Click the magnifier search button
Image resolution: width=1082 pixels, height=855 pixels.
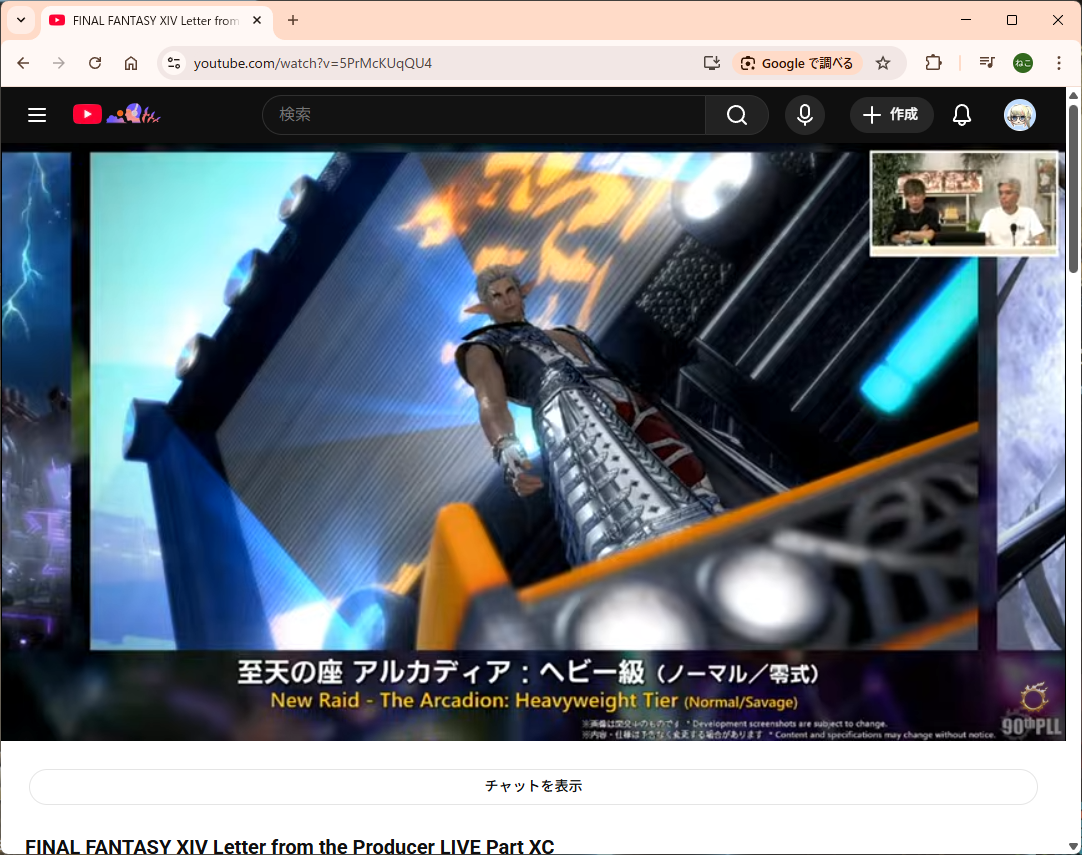coord(737,115)
